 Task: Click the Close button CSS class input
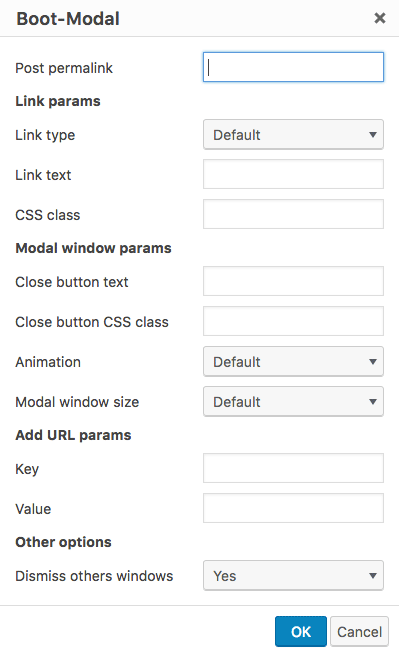point(293,321)
